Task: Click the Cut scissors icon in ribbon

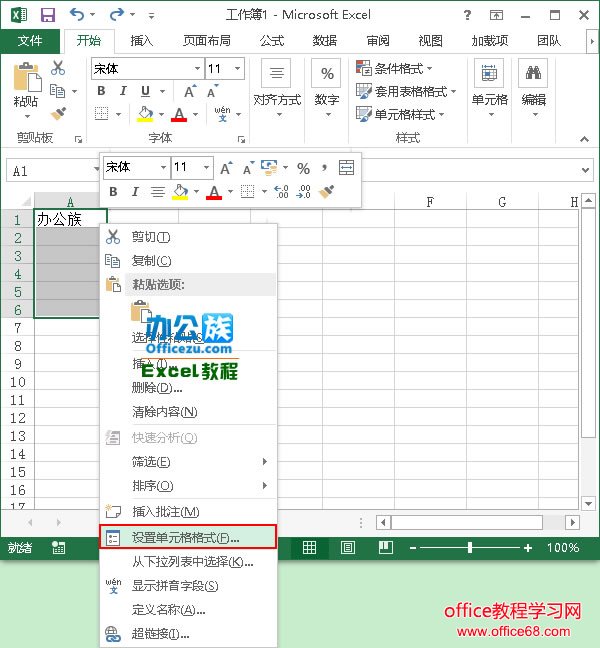Action: click(58, 68)
